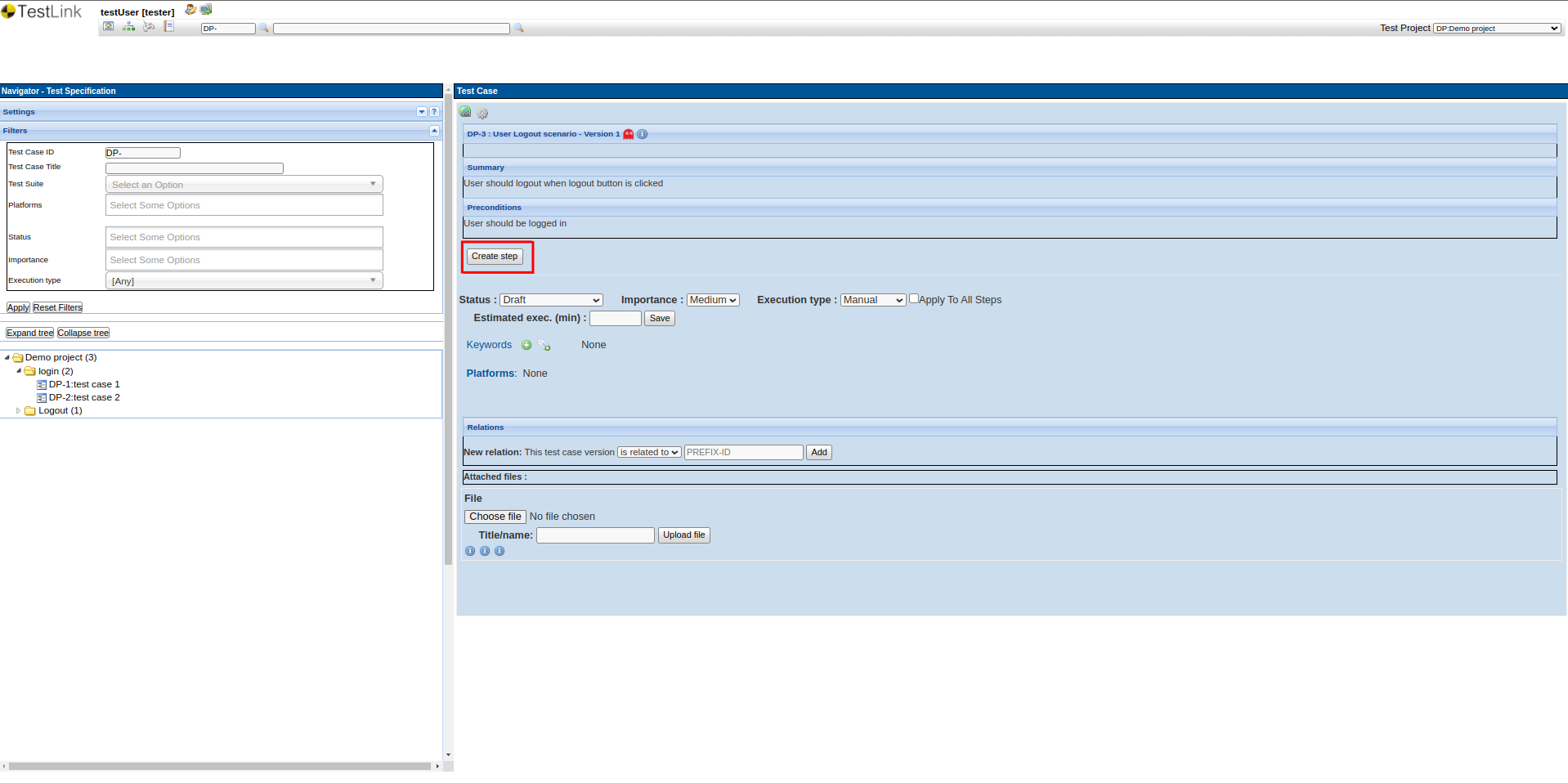
Task: Open the Status dropdown showing Draft
Action: (x=551, y=300)
